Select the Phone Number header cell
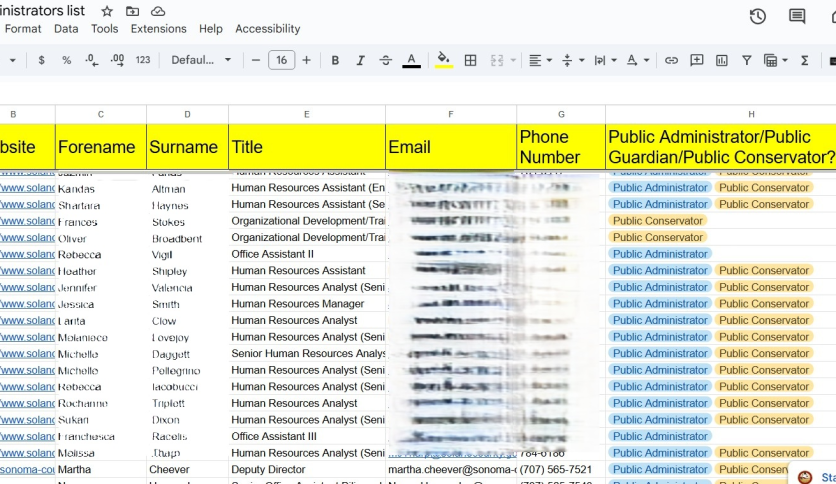This screenshot has height=484, width=836. (561, 147)
